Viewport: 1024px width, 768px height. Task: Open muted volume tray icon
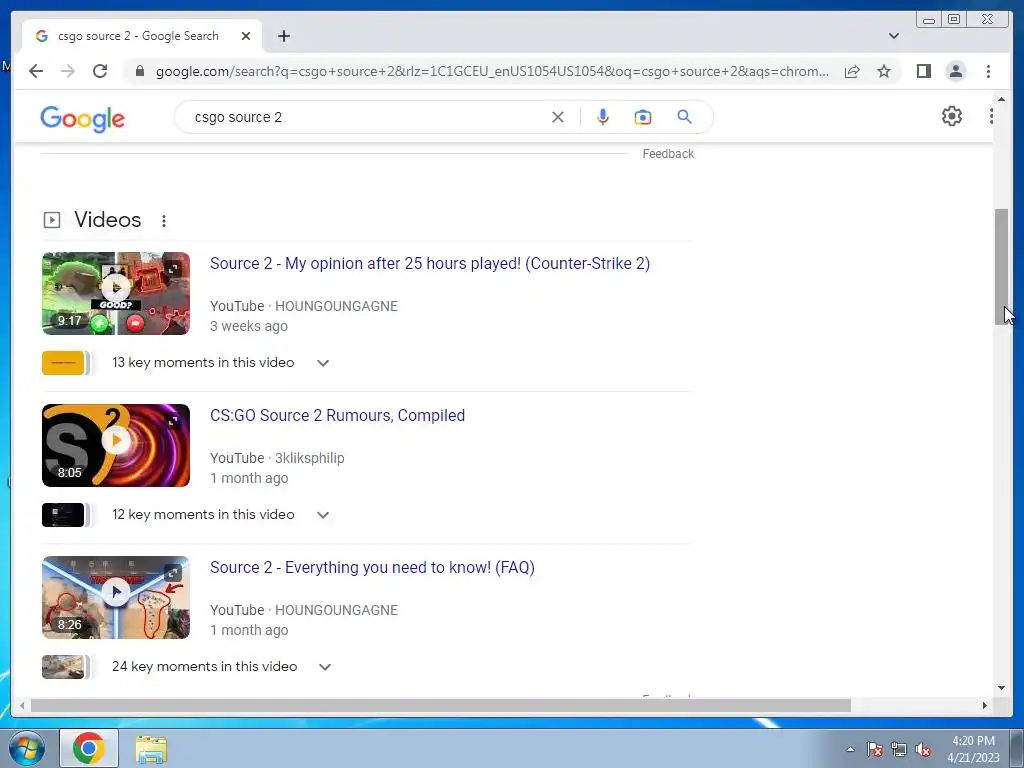pyautogui.click(x=923, y=749)
